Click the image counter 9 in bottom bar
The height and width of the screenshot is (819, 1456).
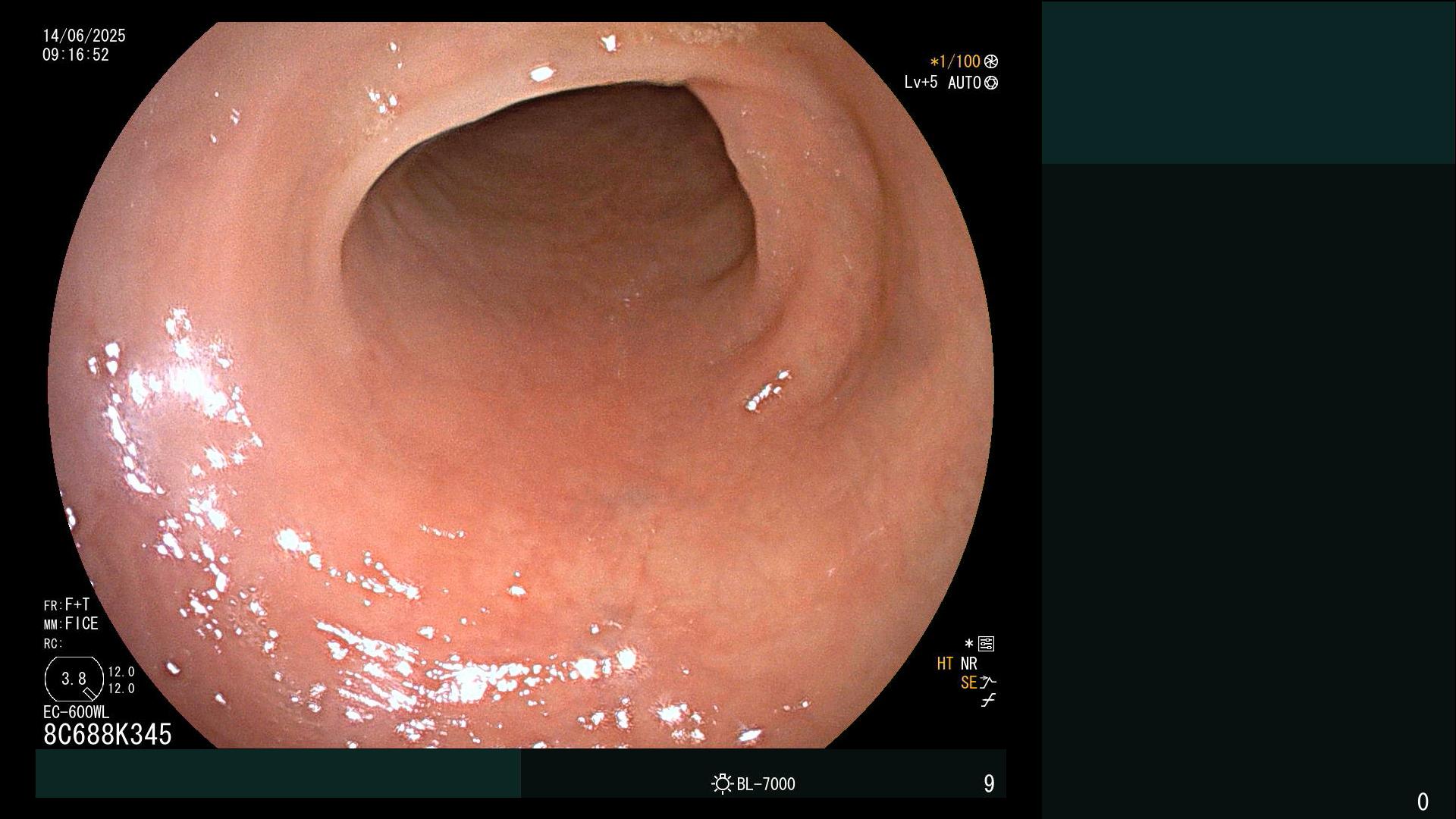[x=989, y=783]
